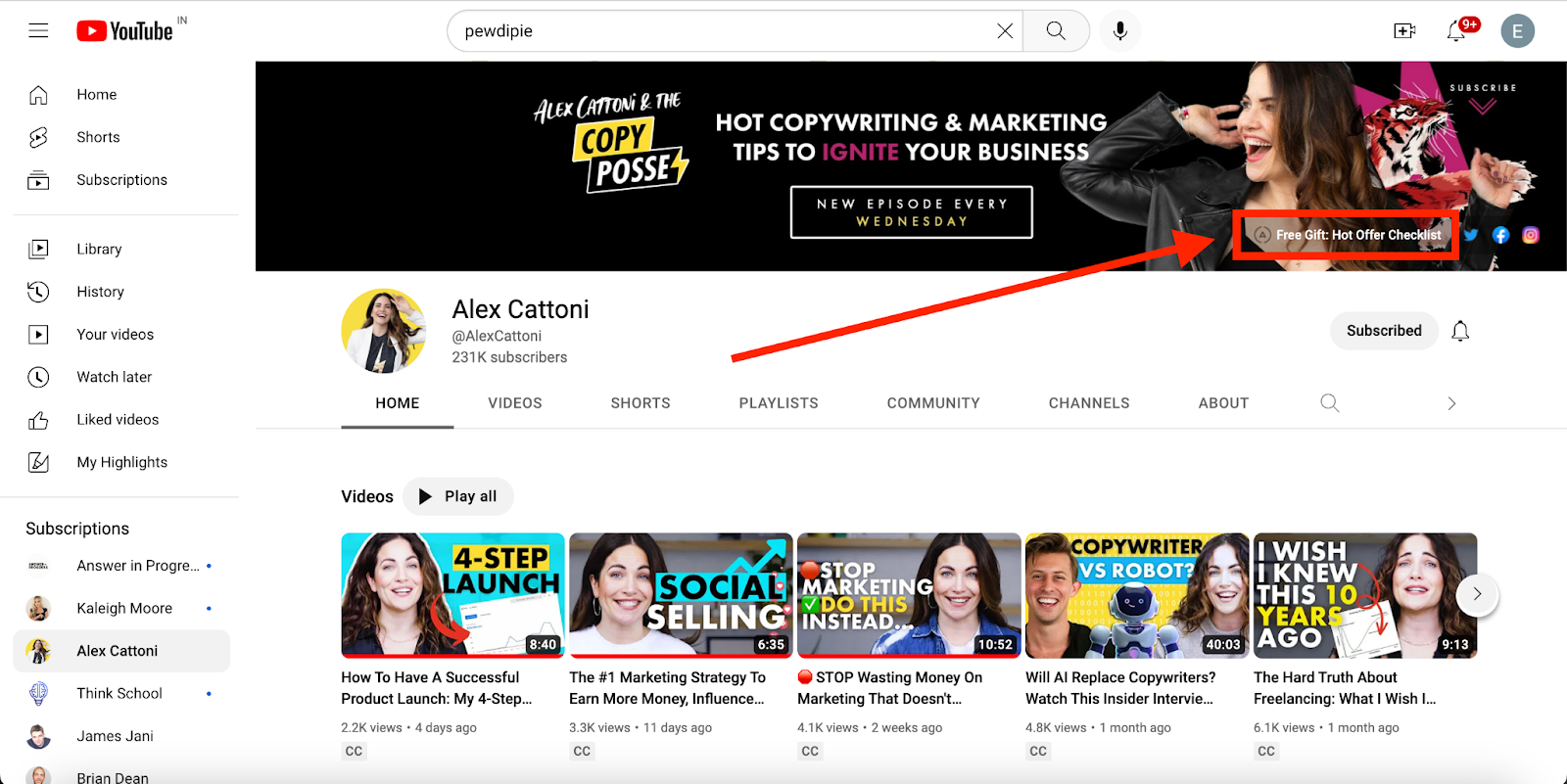
Task: Open the Stop Marketing video thumbnail
Action: 909,595
